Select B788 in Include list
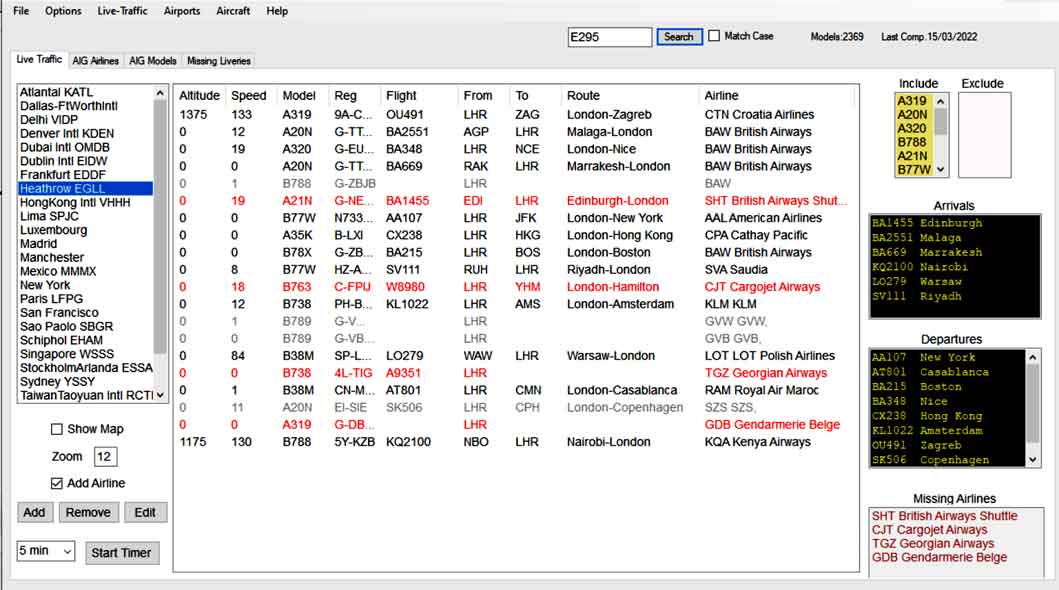Viewport: 1059px width, 590px height. point(914,142)
